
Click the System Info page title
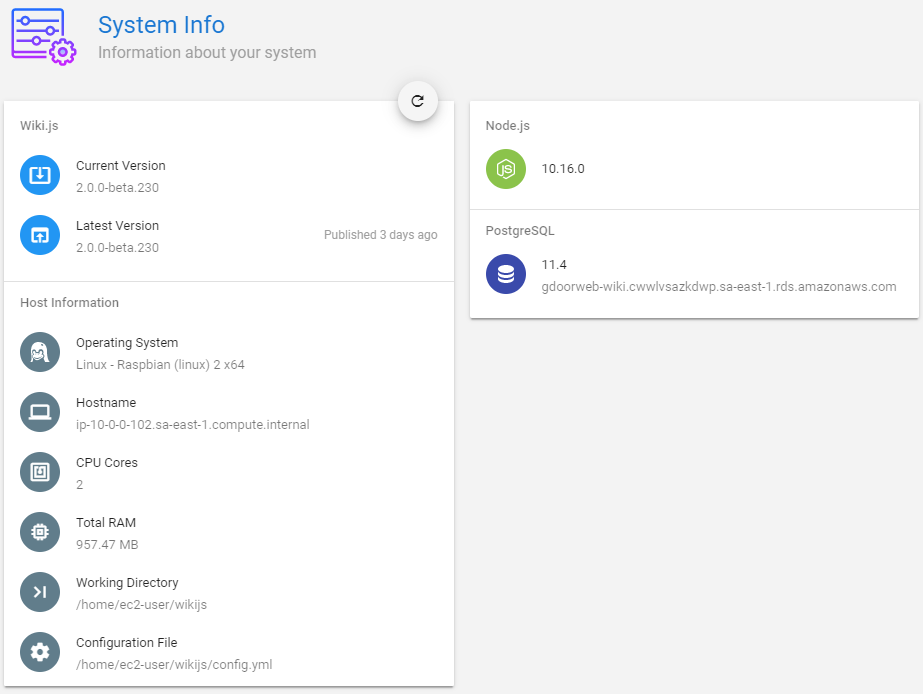pyautogui.click(x=161, y=25)
